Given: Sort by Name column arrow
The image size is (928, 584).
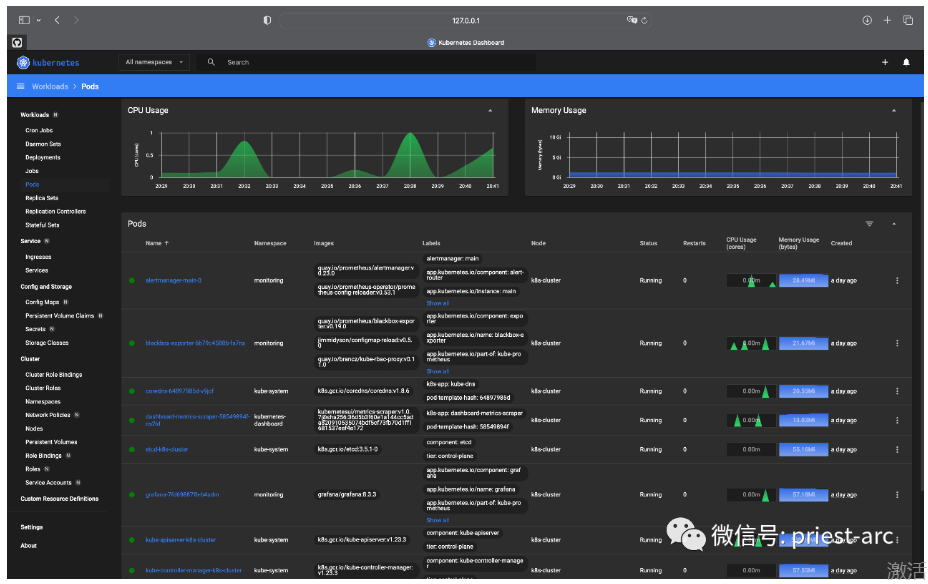Looking at the screenshot, I should [x=166, y=243].
